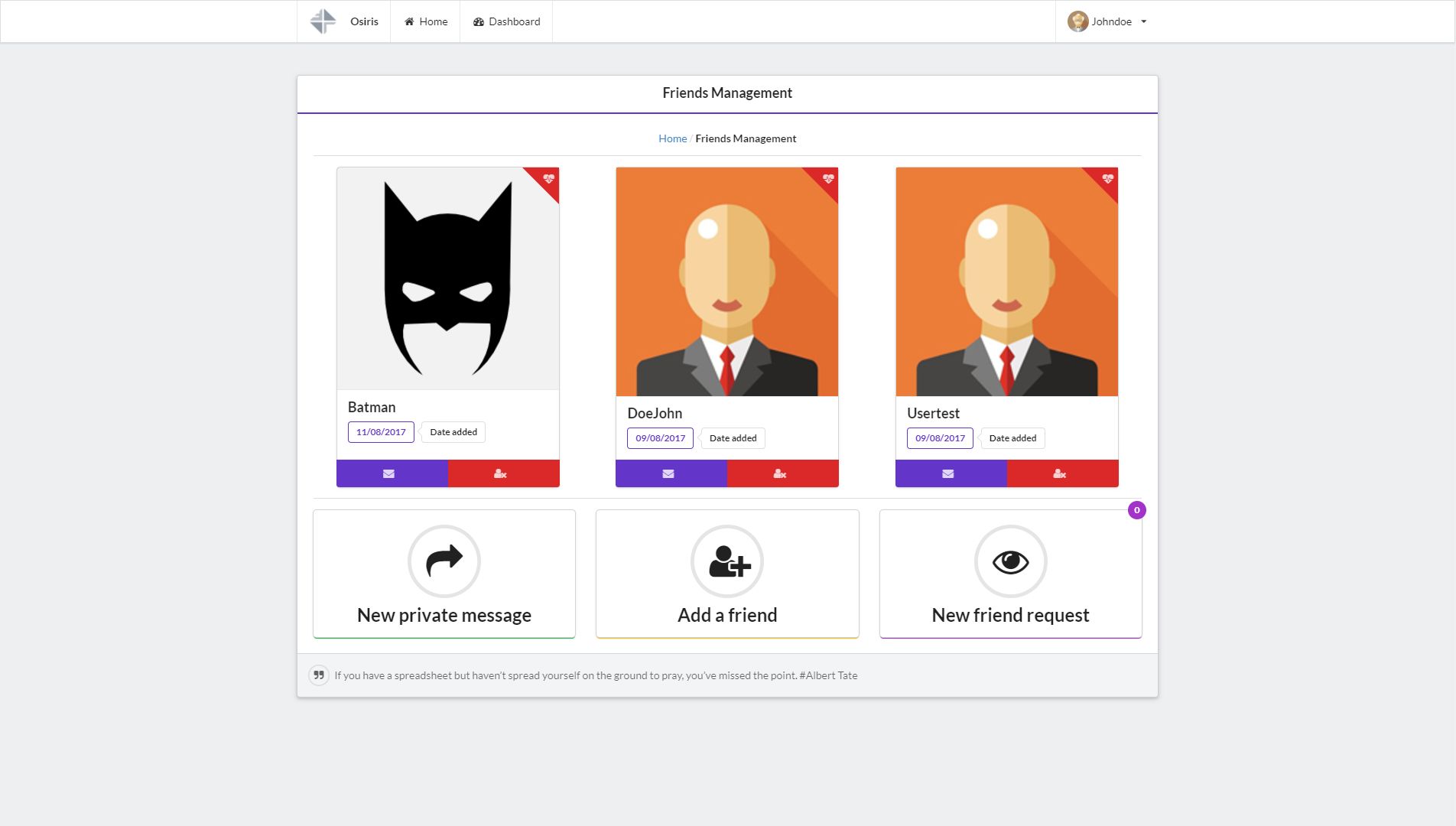
Task: Click the Friends Management panel title
Action: pos(727,93)
